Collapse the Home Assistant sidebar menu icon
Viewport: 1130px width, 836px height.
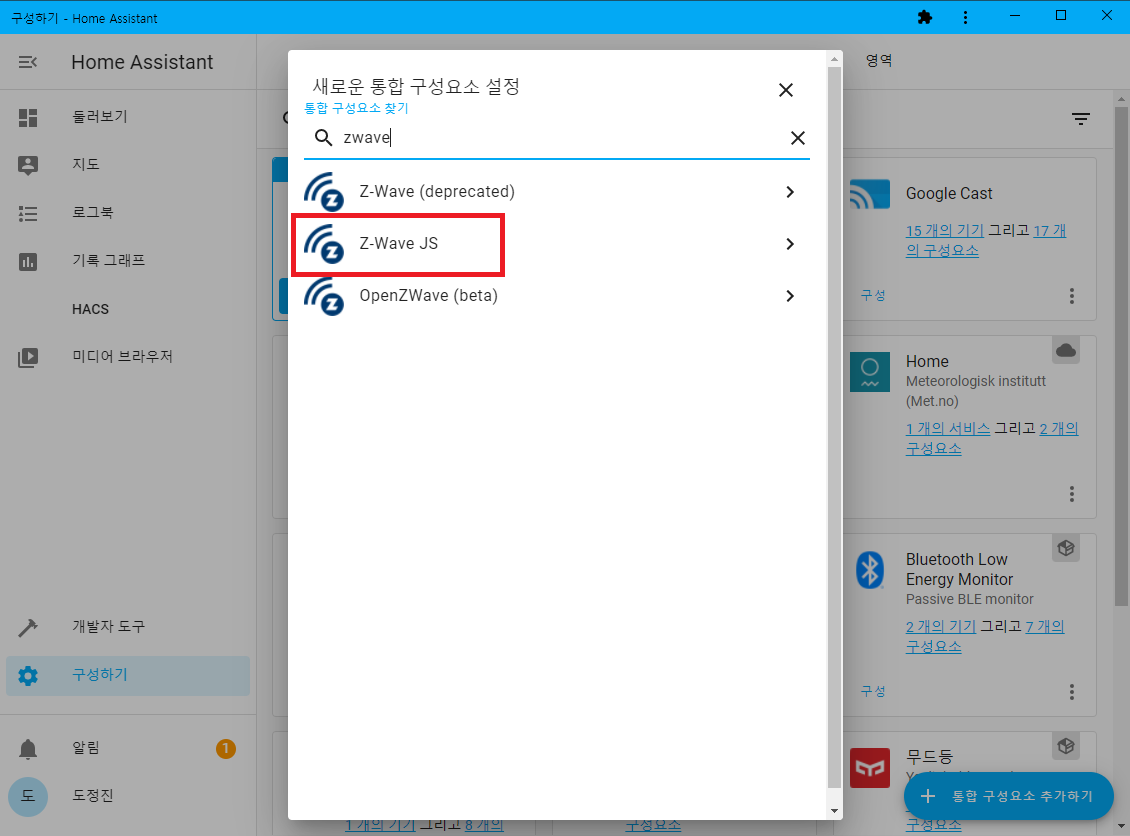[27, 62]
